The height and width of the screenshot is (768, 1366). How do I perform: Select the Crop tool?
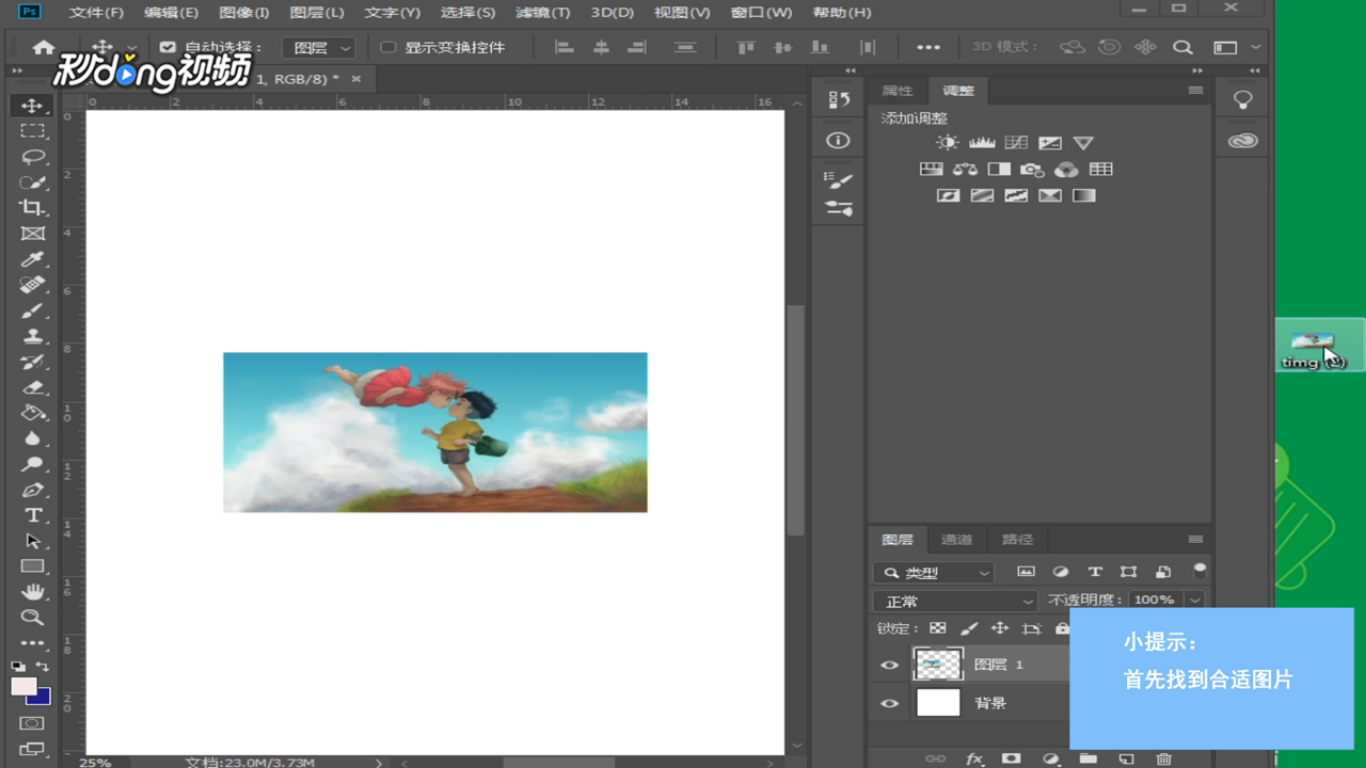[x=32, y=208]
